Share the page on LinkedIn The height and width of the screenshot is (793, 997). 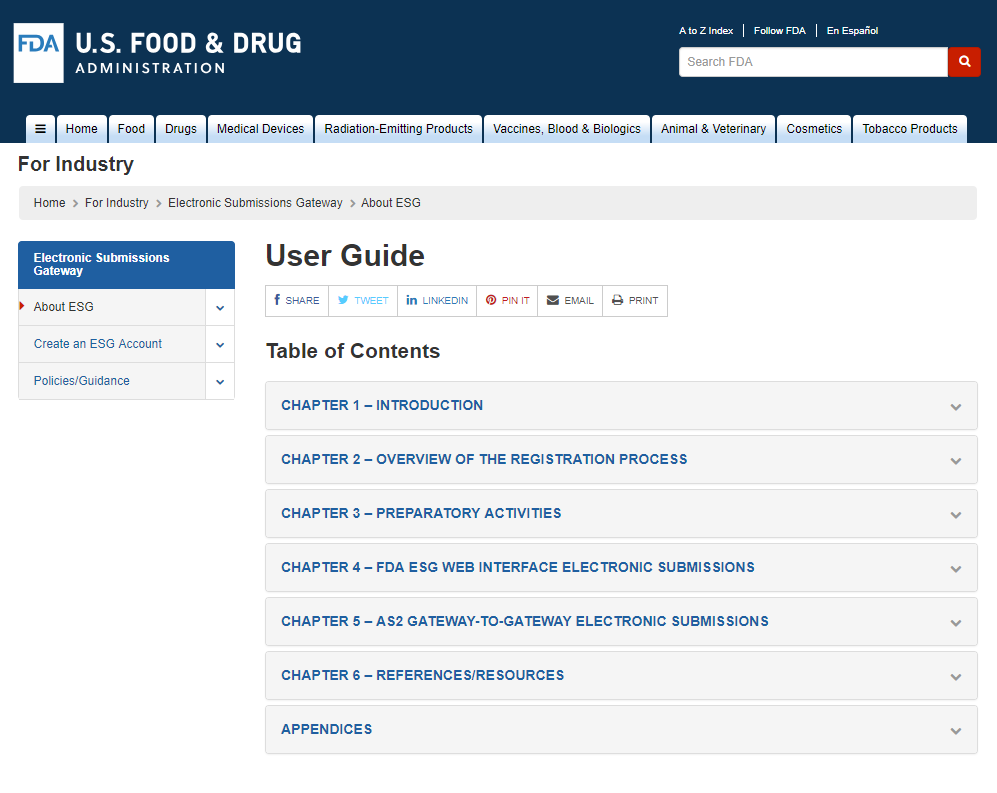(437, 301)
